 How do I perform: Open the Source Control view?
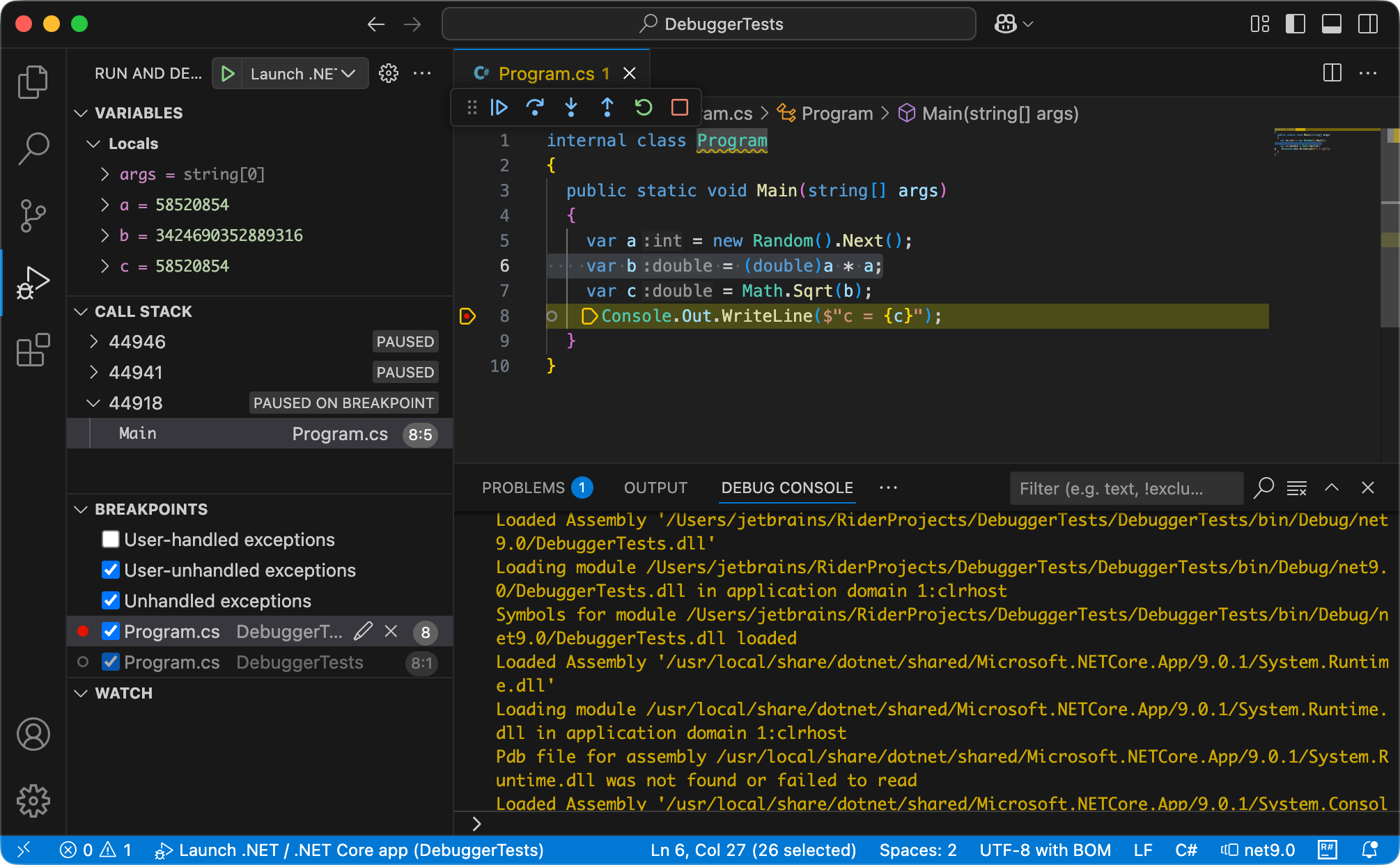33,216
